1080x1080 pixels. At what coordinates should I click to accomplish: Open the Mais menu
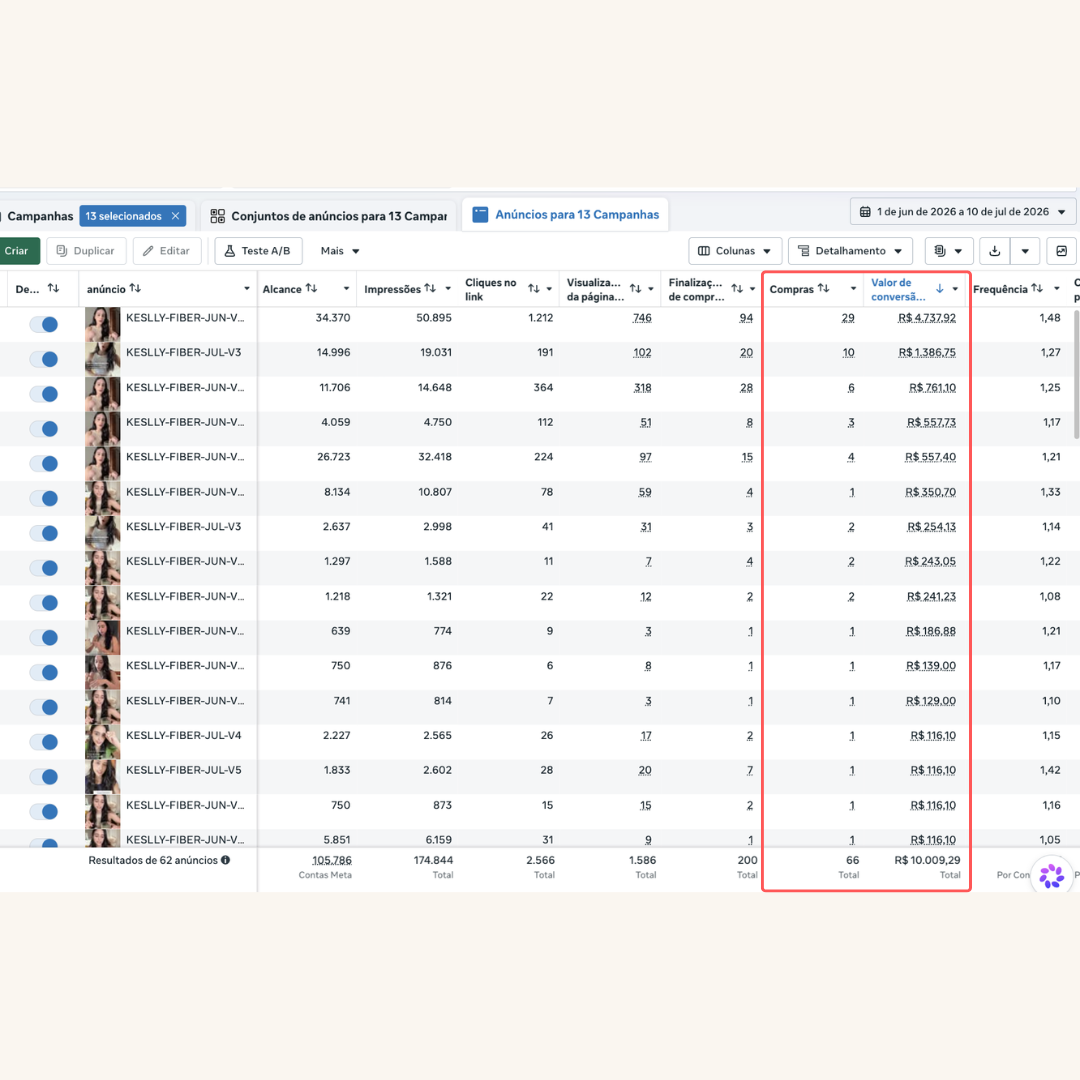[x=340, y=251]
